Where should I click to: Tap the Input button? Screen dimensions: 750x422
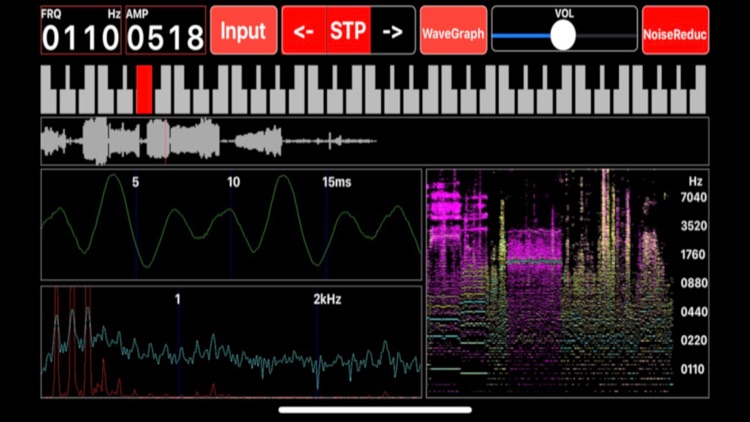pyautogui.click(x=243, y=30)
